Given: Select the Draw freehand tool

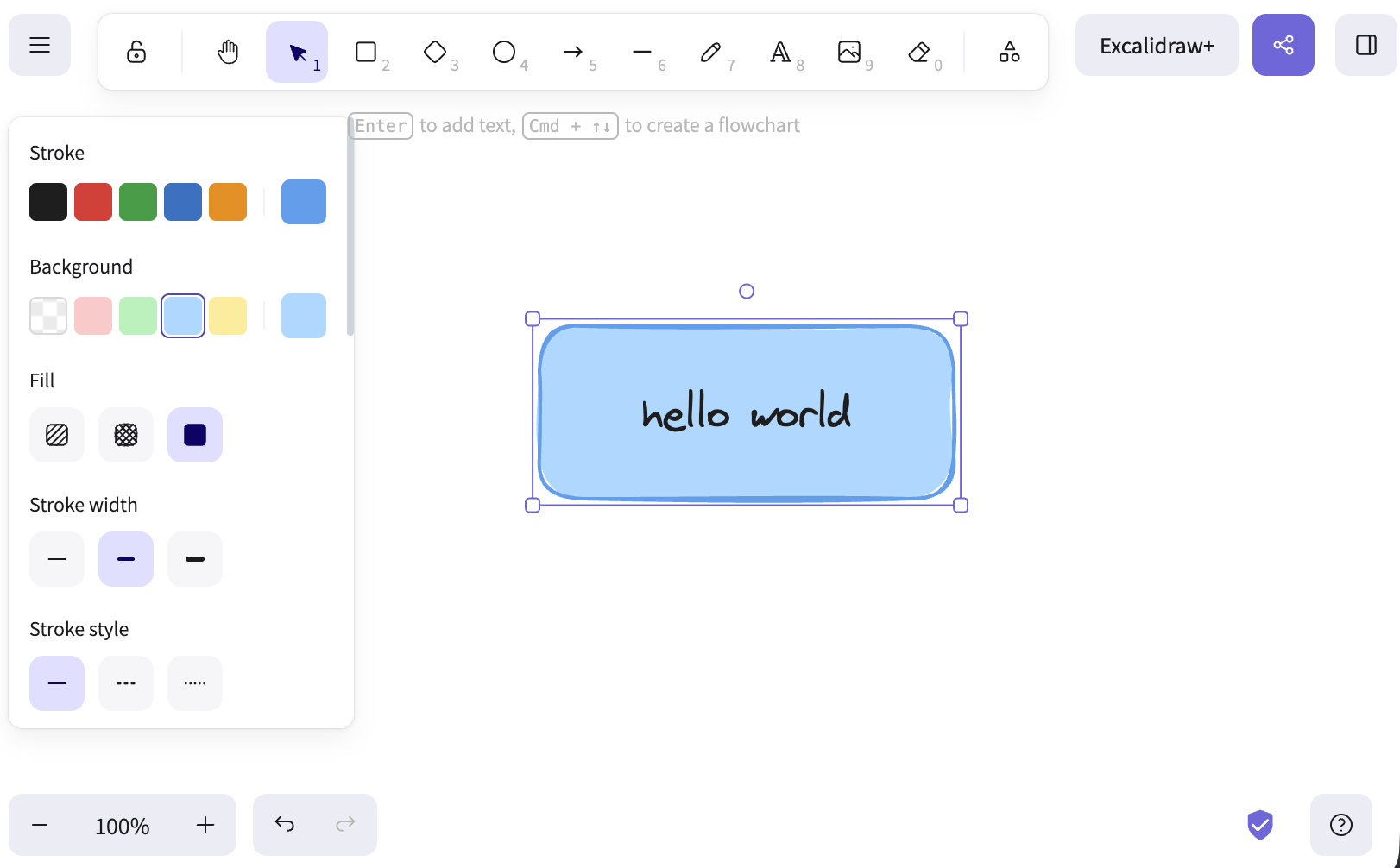Looking at the screenshot, I should point(710,52).
